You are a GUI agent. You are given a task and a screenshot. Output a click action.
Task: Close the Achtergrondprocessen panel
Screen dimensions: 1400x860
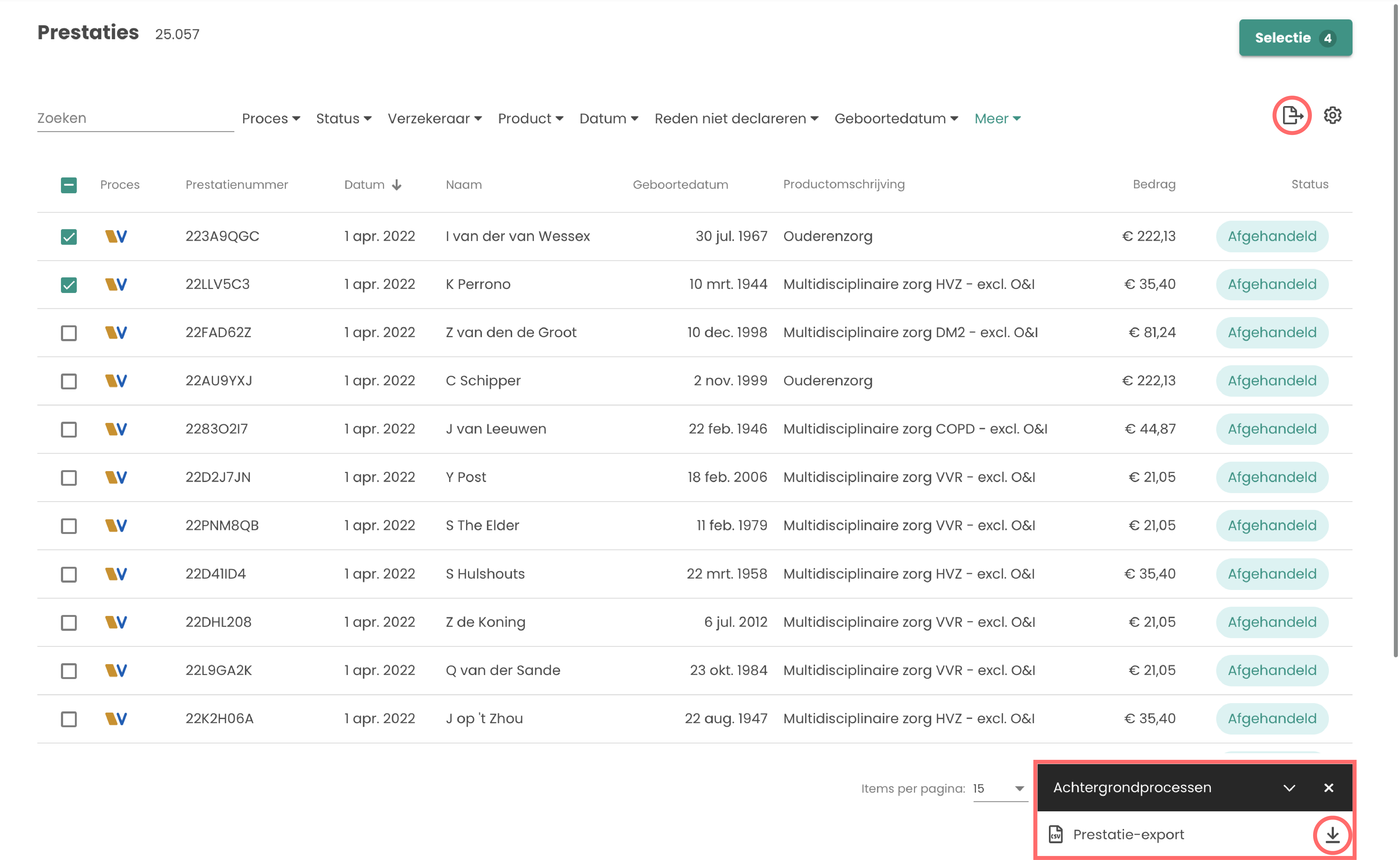click(x=1328, y=788)
